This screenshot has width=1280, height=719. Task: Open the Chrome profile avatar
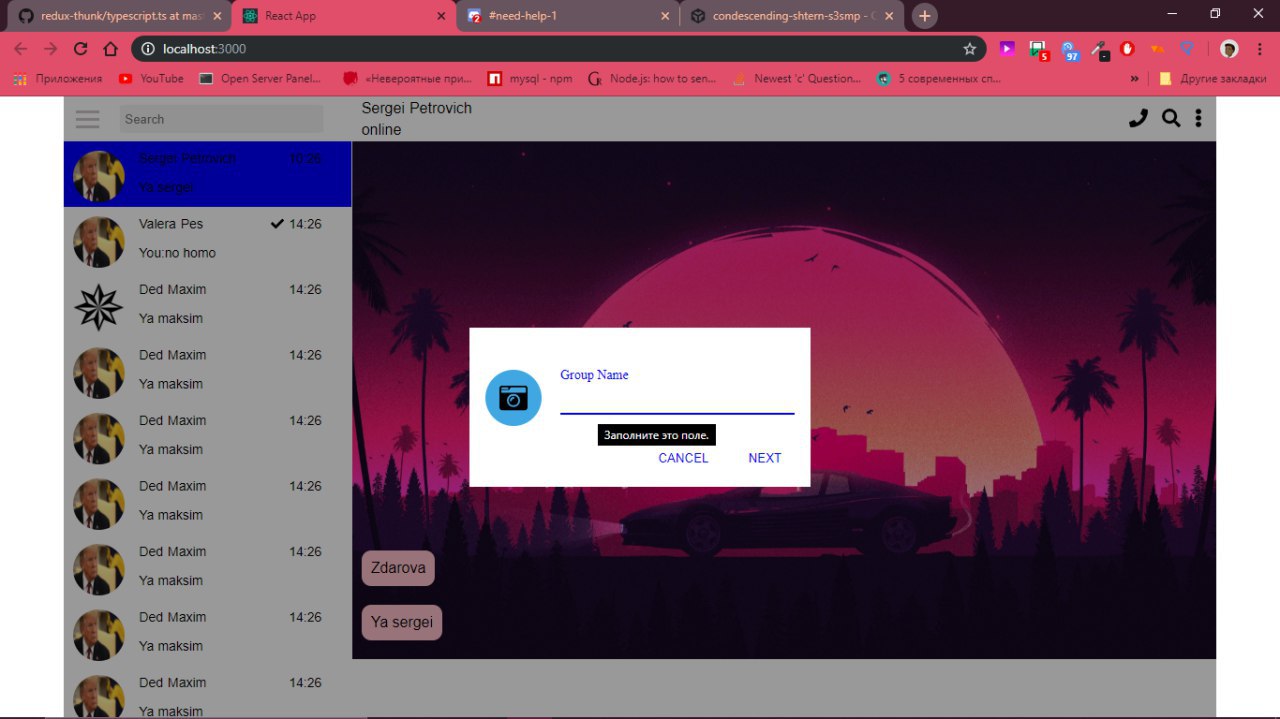pos(1229,49)
